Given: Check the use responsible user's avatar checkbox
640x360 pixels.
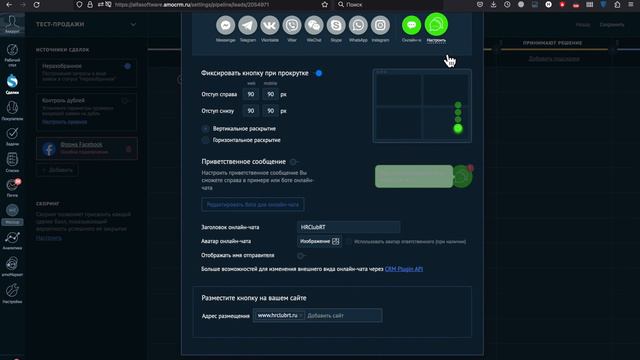Looking at the screenshot, I should (349, 242).
